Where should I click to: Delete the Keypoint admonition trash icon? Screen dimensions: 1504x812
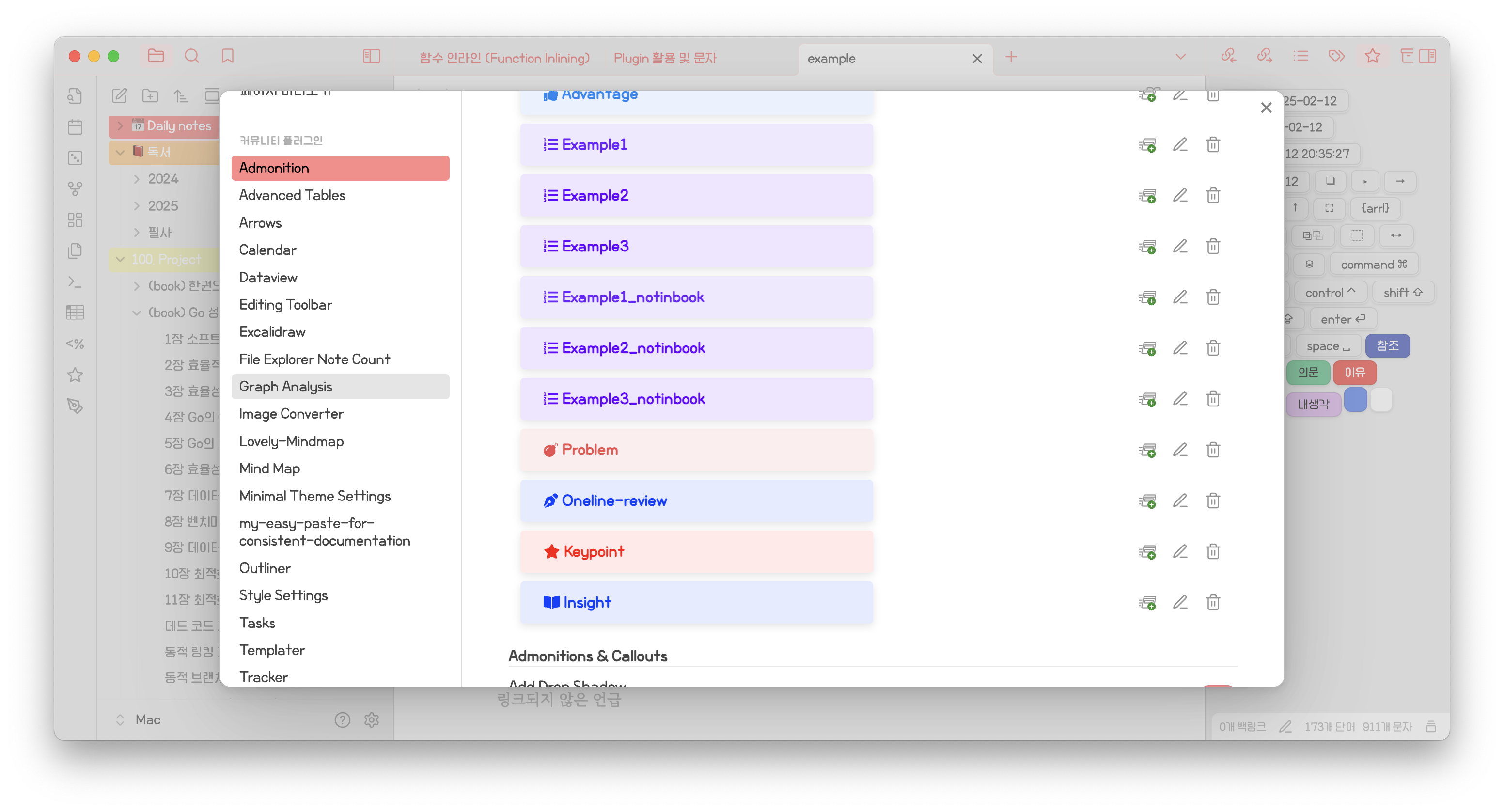1213,551
